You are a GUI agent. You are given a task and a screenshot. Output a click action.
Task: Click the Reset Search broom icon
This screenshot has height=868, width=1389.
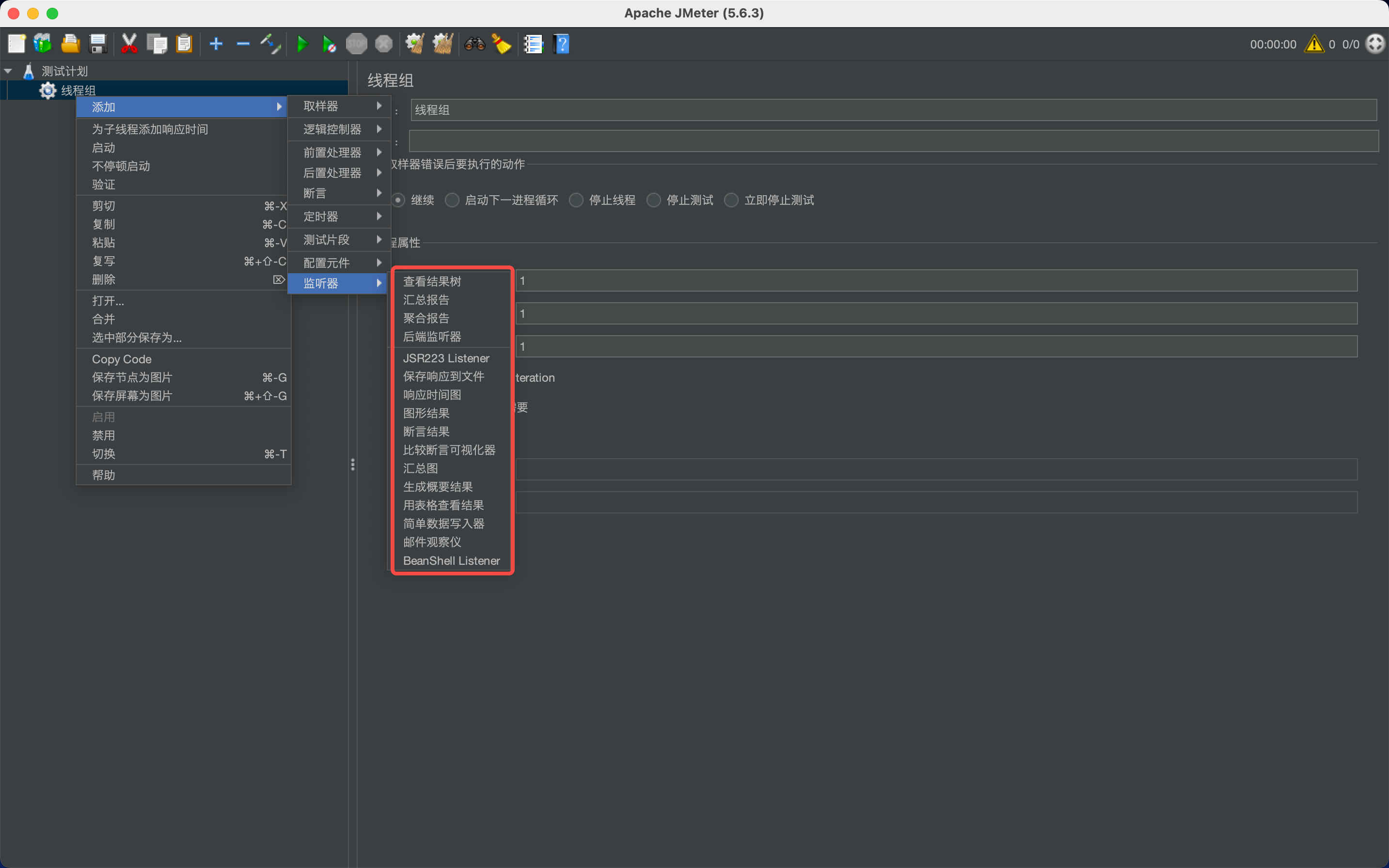pyautogui.click(x=502, y=44)
